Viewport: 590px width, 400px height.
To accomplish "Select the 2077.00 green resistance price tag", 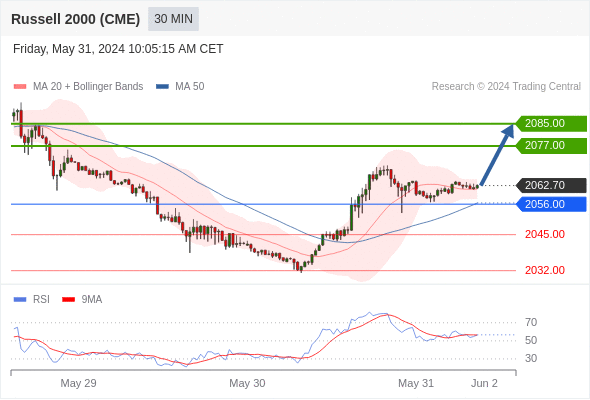I will click(x=551, y=146).
